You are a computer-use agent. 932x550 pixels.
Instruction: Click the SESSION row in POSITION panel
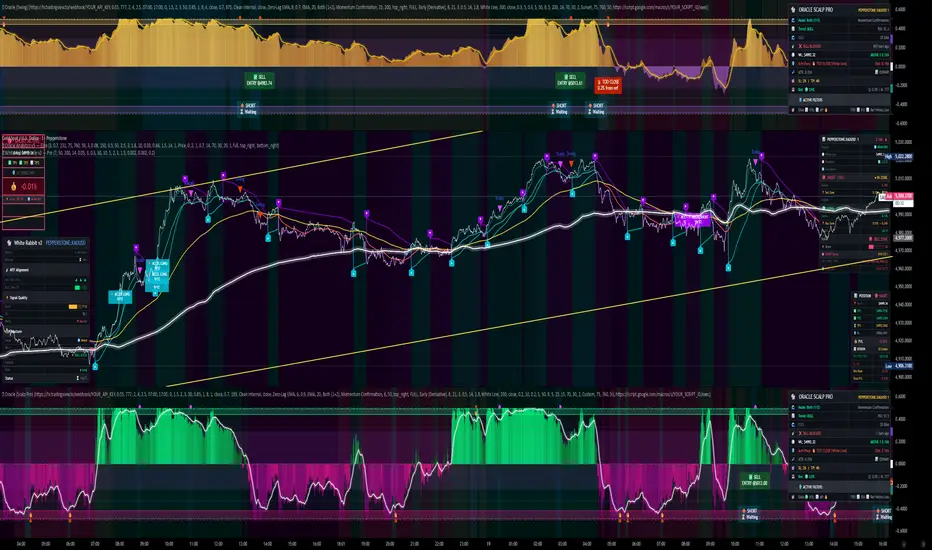(871, 349)
